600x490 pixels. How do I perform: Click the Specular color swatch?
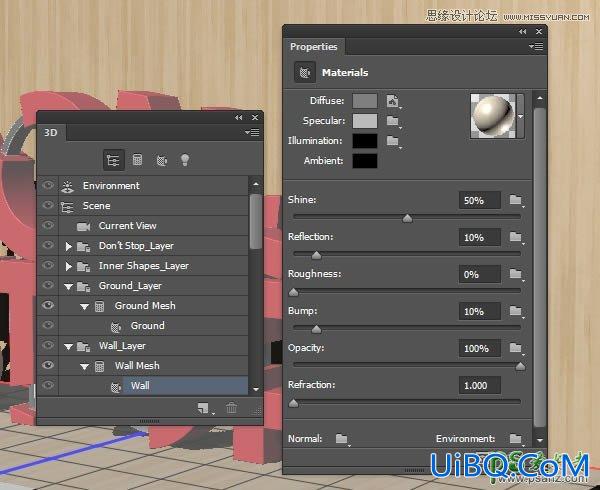tap(365, 121)
